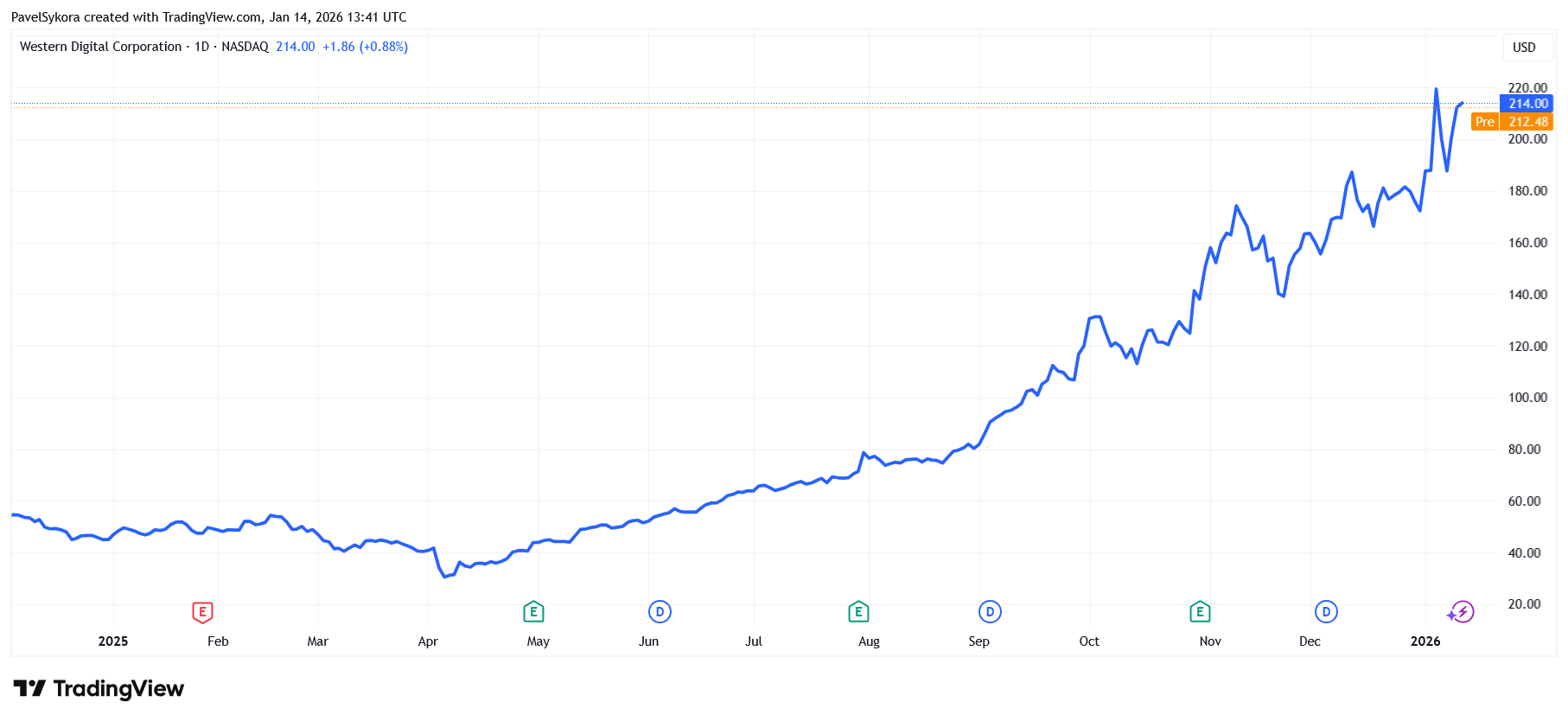Click the 2026 label on the time axis
The height and width of the screenshot is (721, 1568).
[x=1425, y=641]
